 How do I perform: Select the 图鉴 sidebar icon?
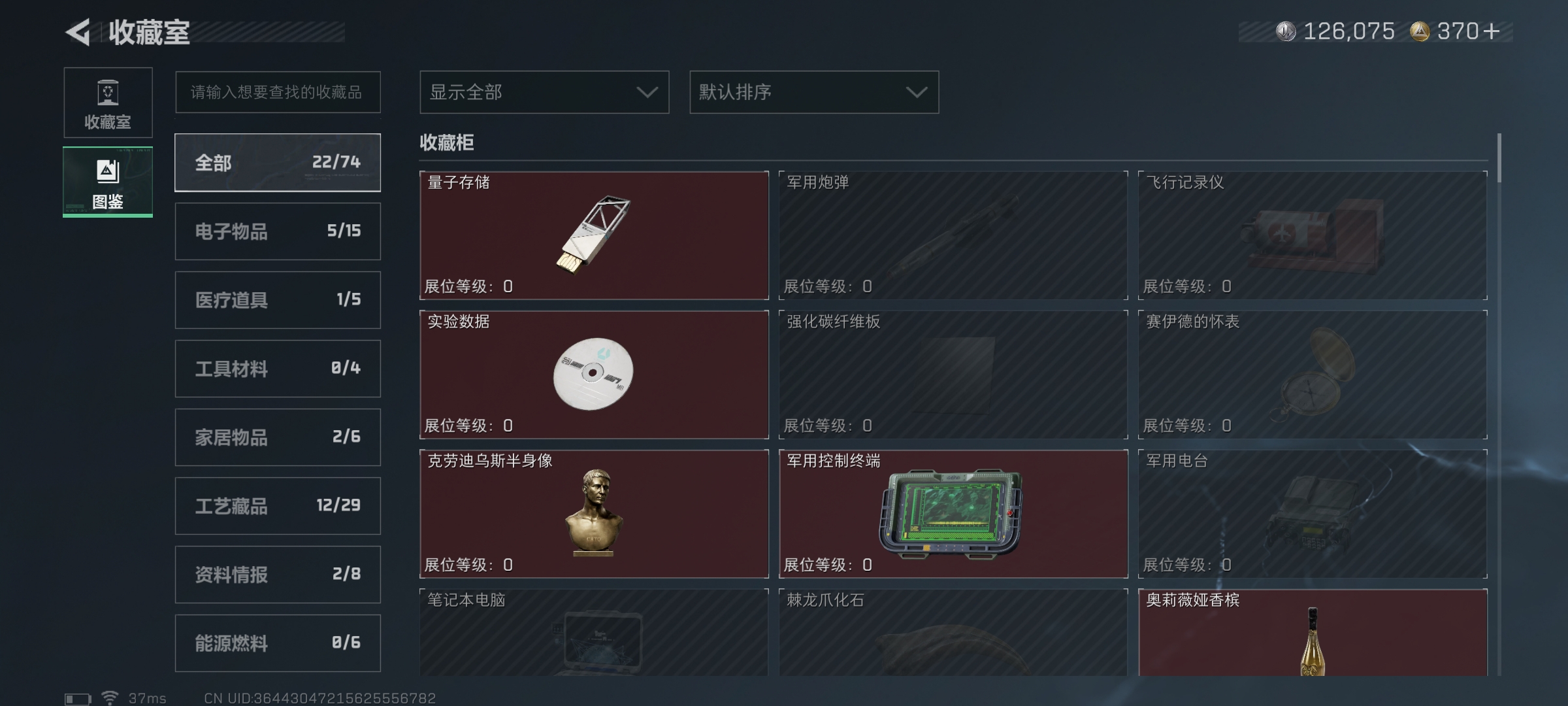pos(108,182)
